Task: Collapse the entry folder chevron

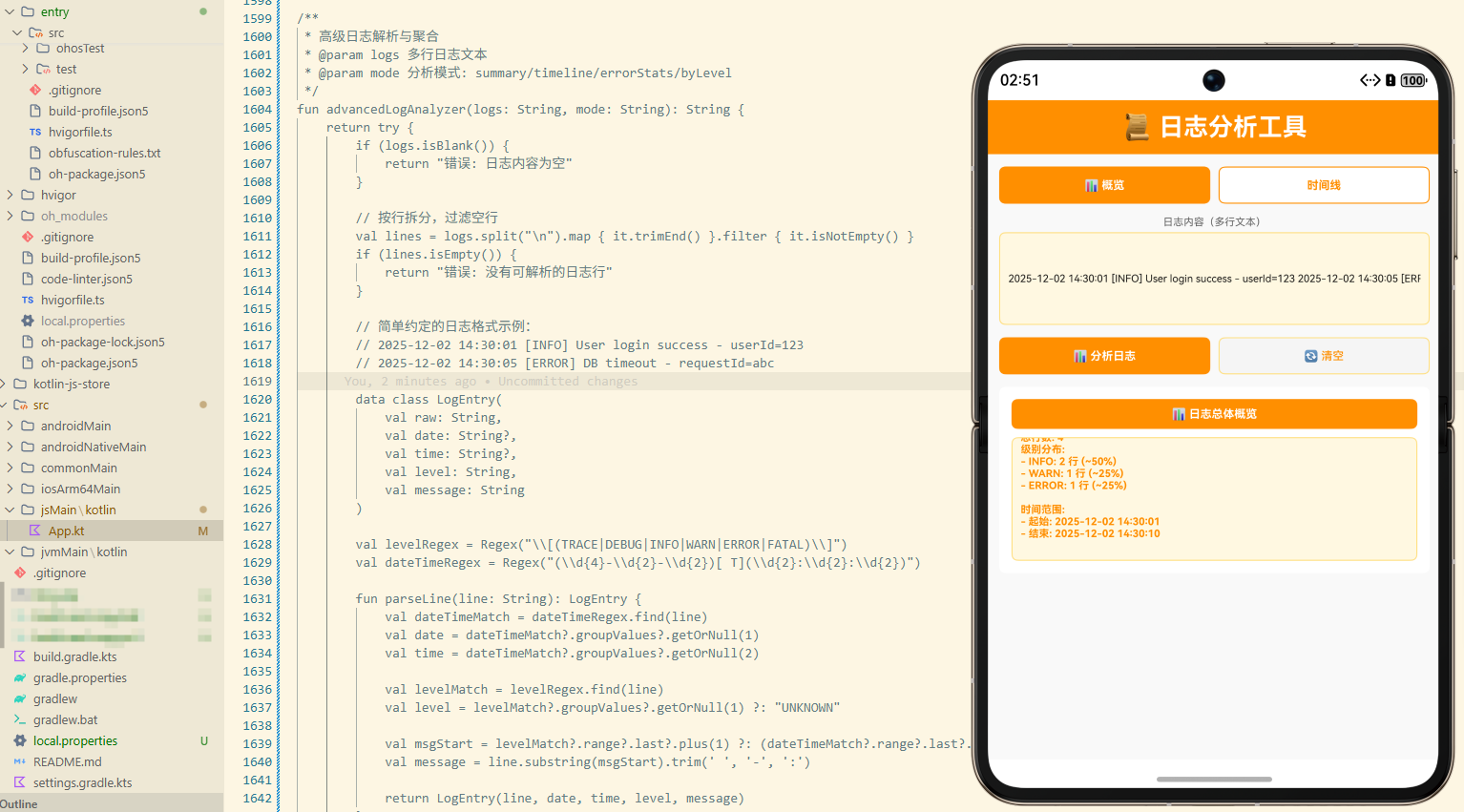Action: [10, 11]
